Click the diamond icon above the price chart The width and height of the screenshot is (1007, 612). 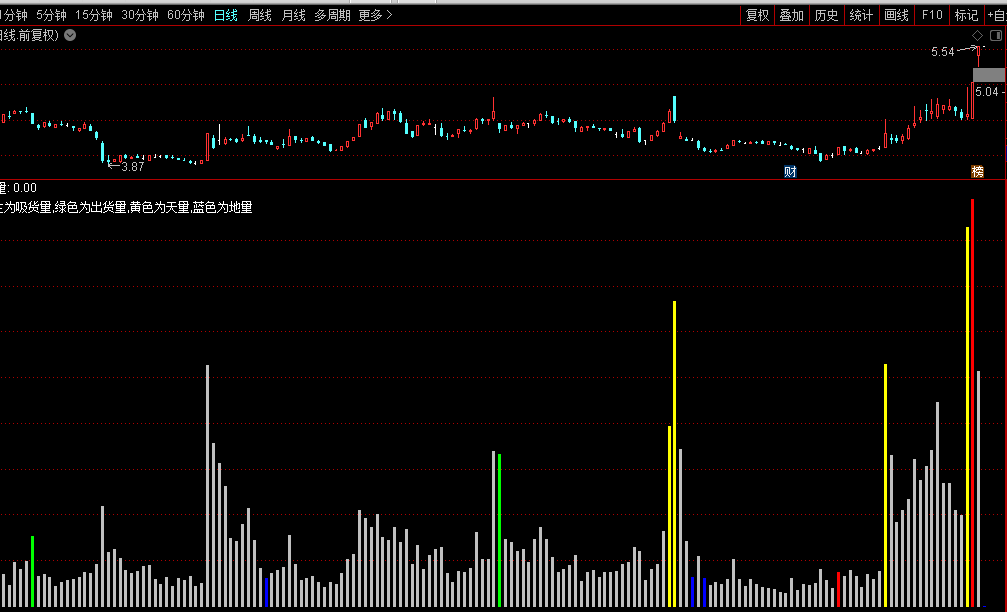977,35
